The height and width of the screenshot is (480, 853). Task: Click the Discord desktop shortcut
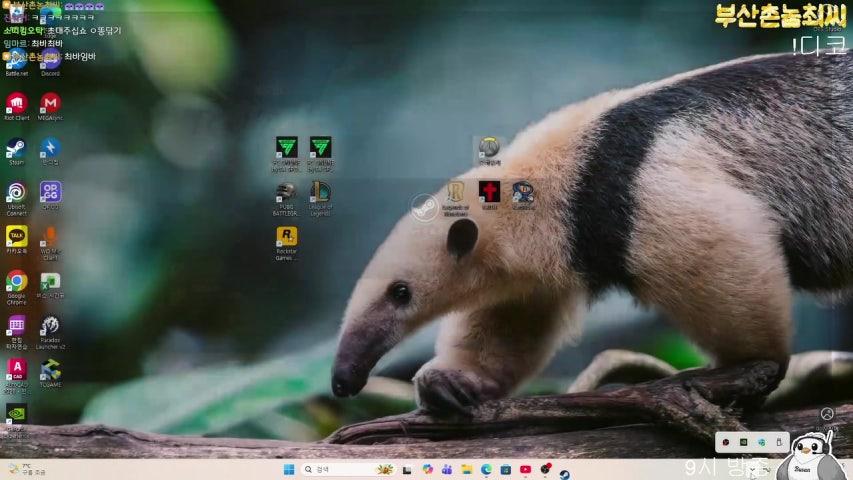50,59
